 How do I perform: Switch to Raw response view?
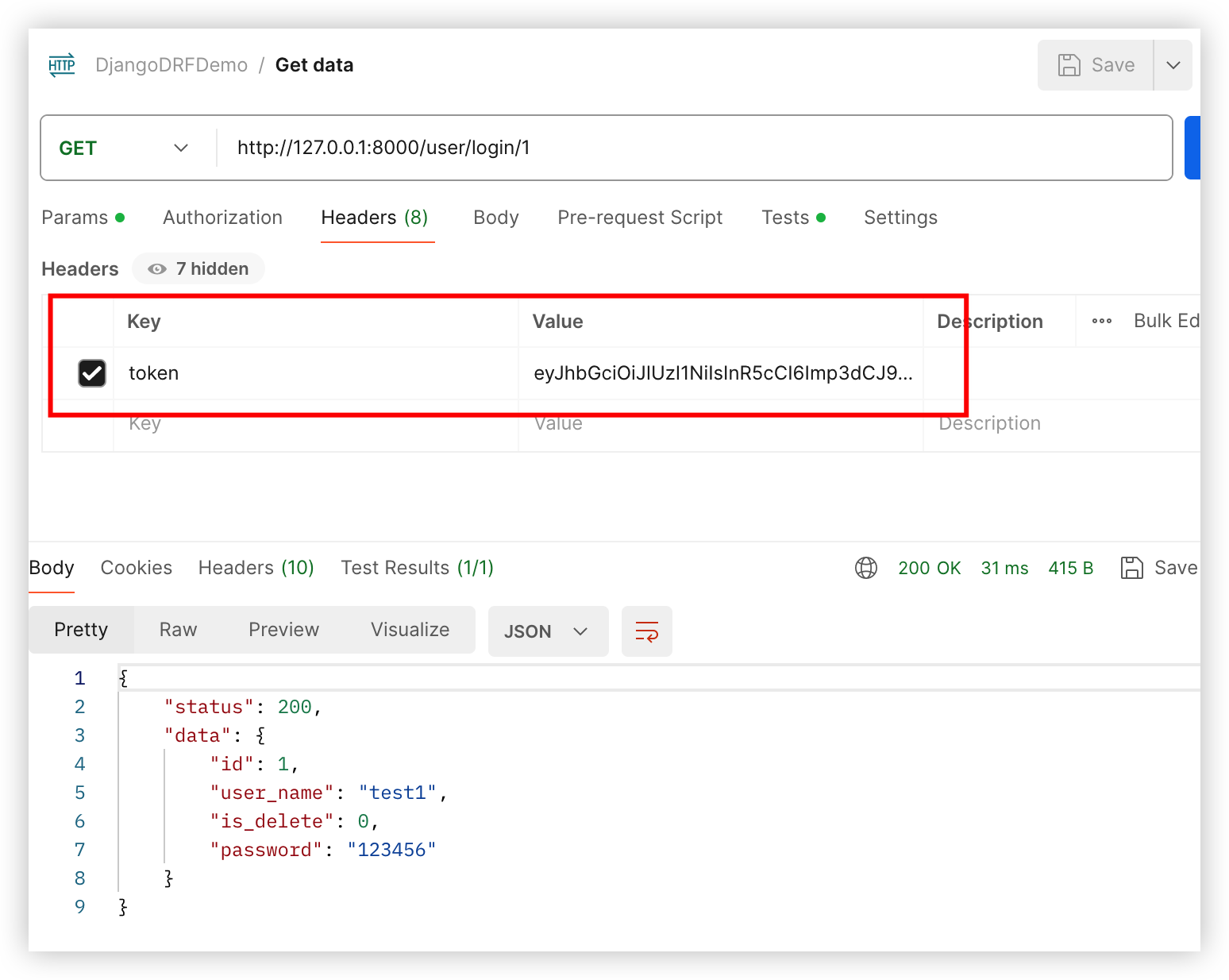tap(178, 630)
